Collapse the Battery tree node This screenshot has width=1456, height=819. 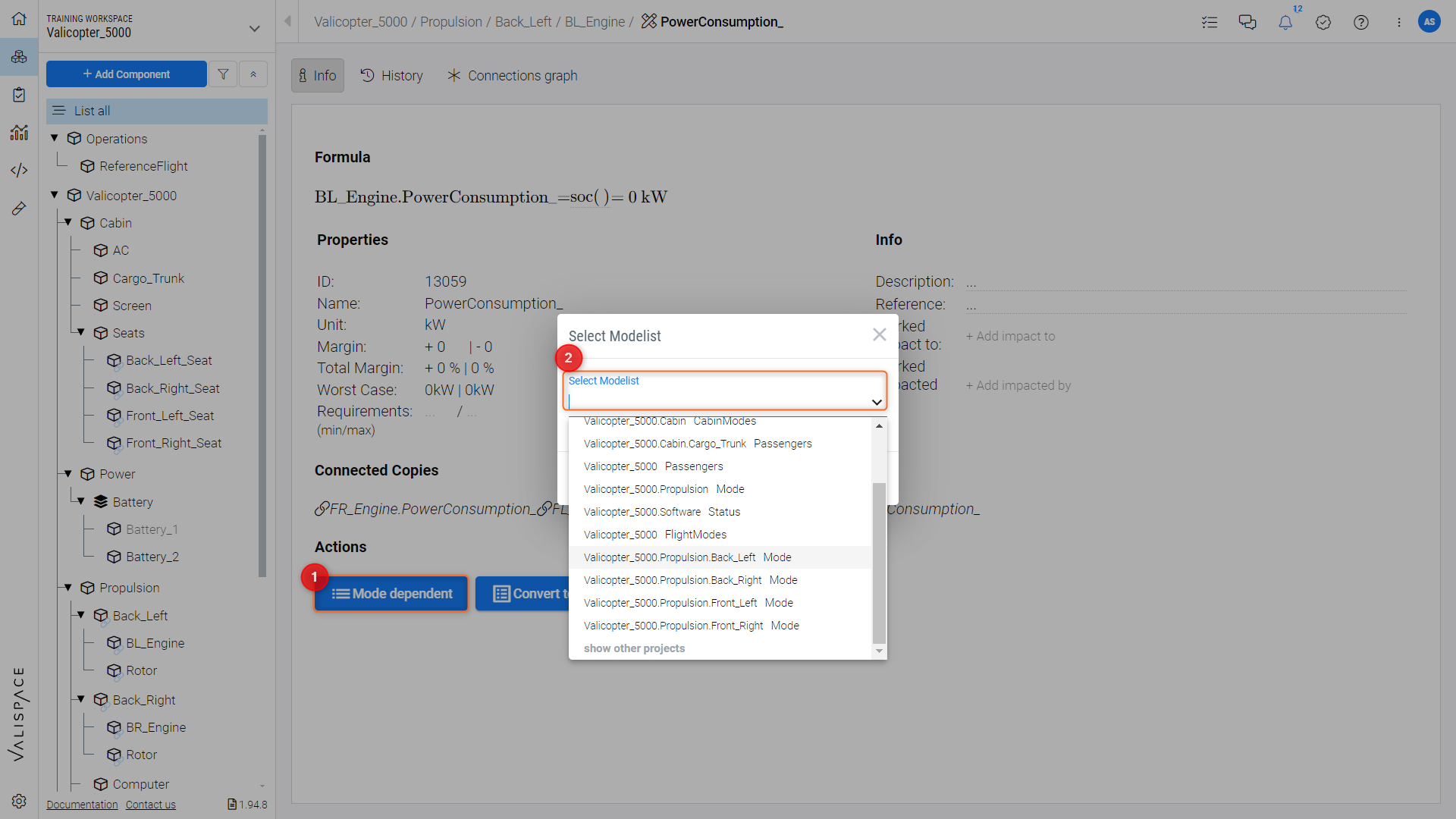[x=81, y=501]
